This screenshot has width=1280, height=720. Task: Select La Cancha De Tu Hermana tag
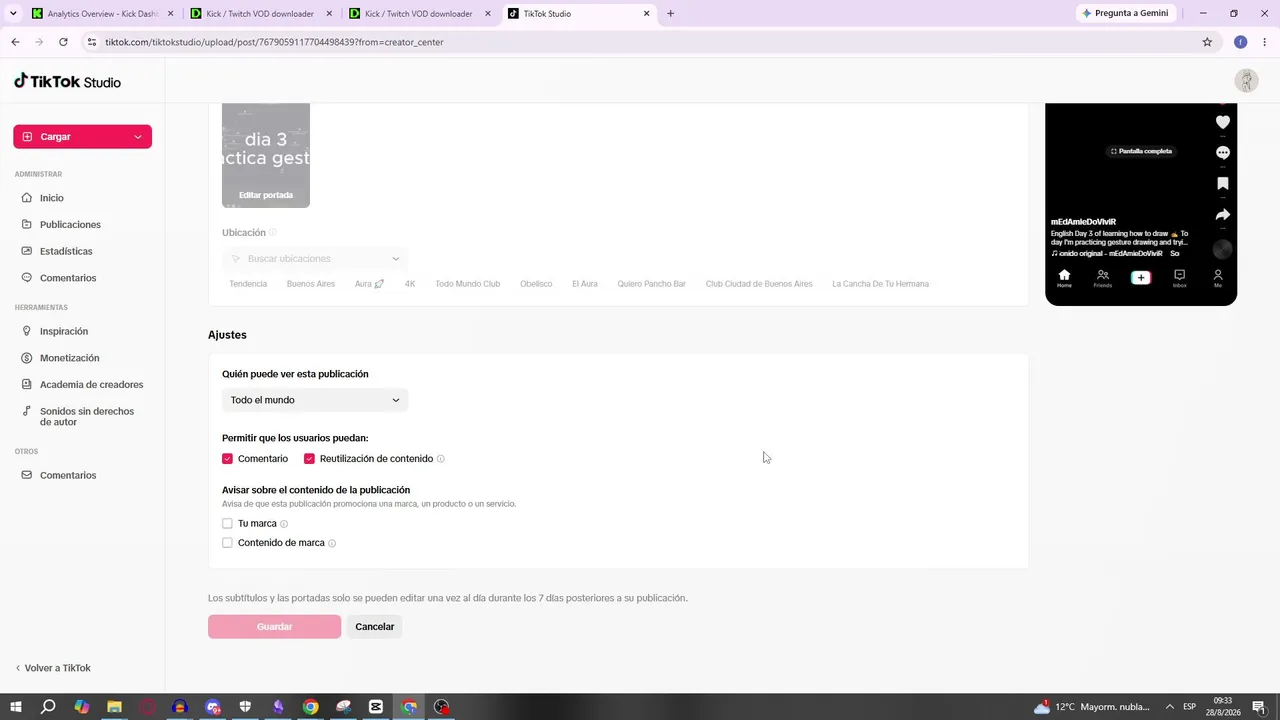coord(881,284)
